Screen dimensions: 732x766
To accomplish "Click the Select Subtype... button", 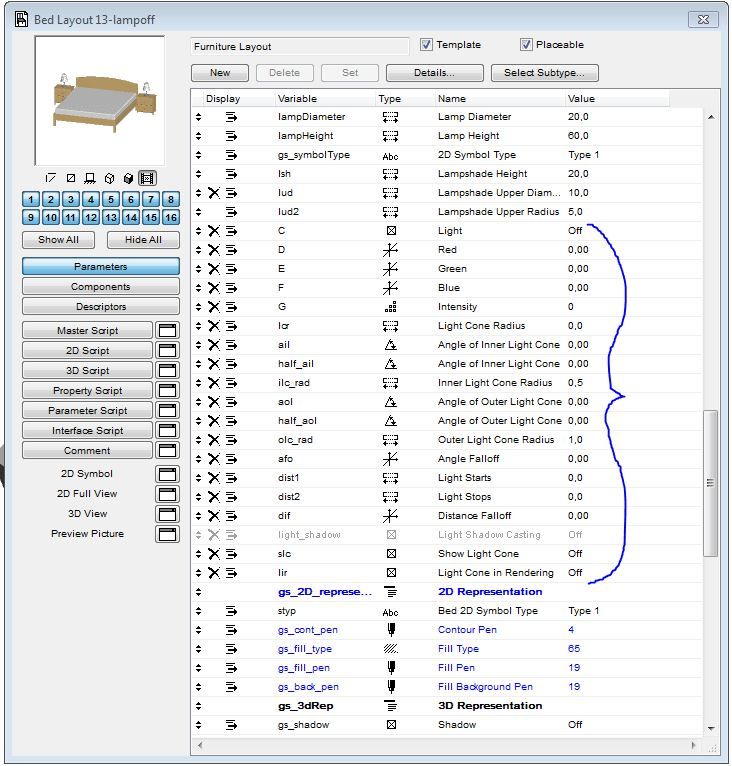I will [544, 73].
